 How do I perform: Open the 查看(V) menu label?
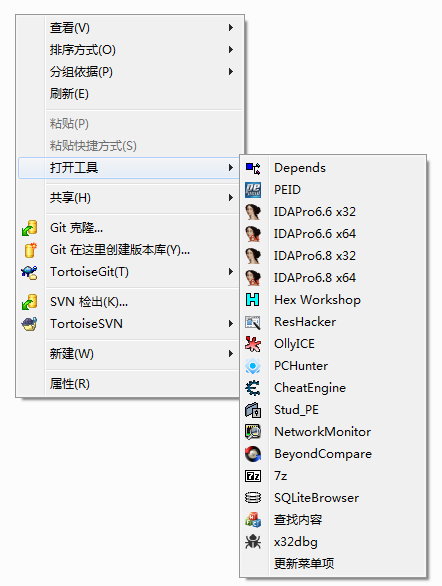click(x=70, y=28)
